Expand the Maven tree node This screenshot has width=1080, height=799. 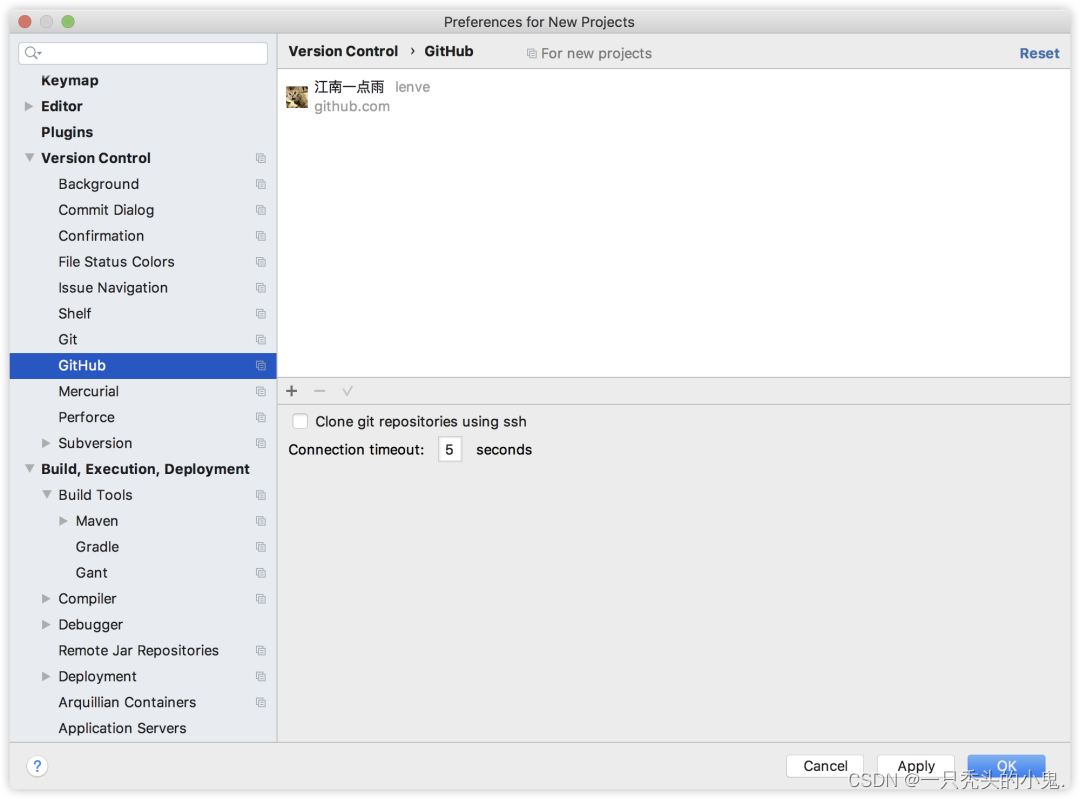tap(63, 521)
